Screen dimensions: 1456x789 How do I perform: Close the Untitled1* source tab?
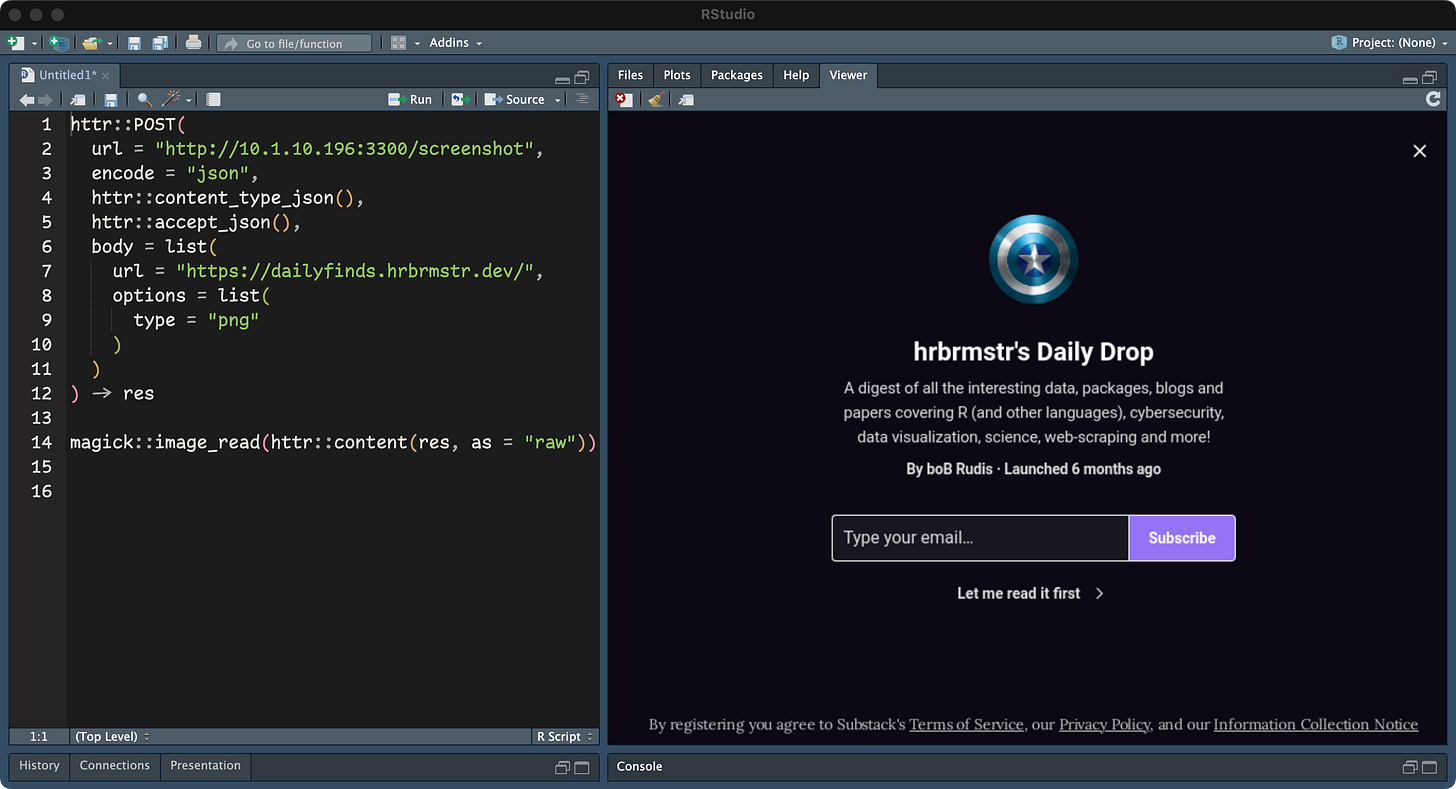click(106, 76)
